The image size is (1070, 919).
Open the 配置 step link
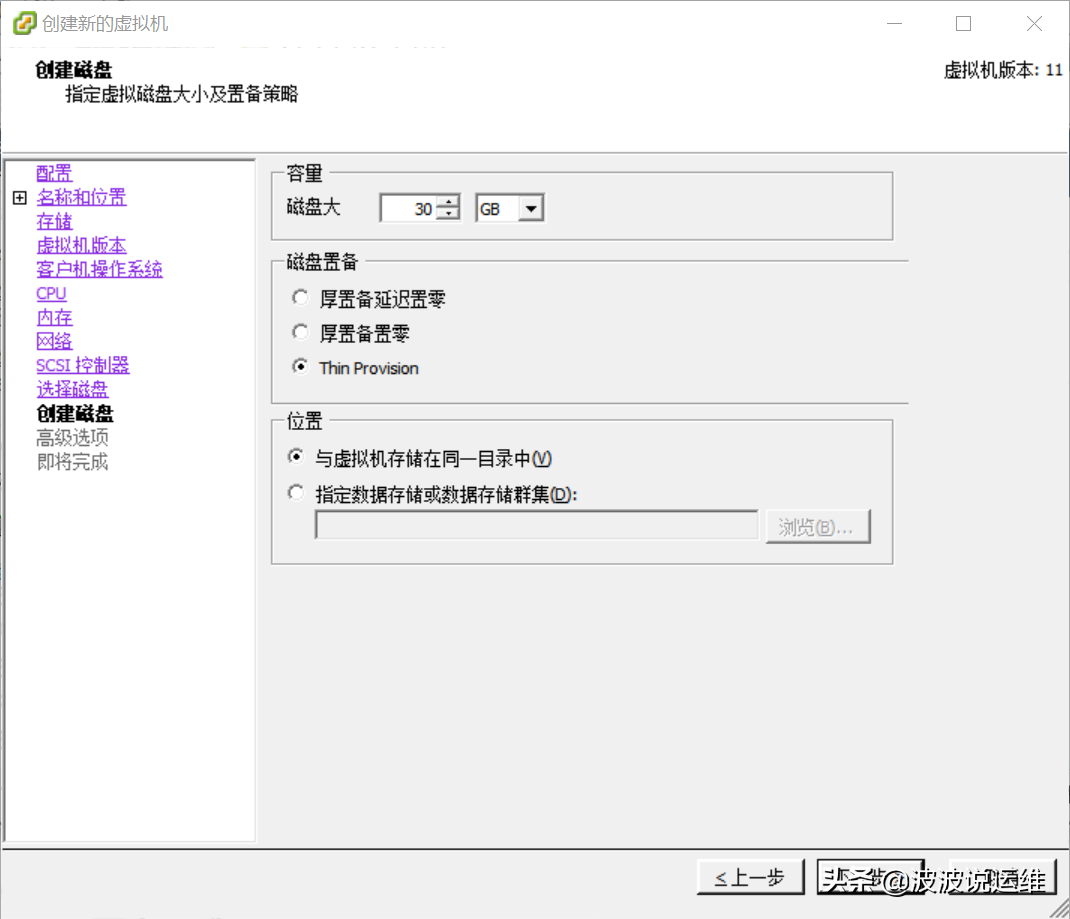[54, 173]
